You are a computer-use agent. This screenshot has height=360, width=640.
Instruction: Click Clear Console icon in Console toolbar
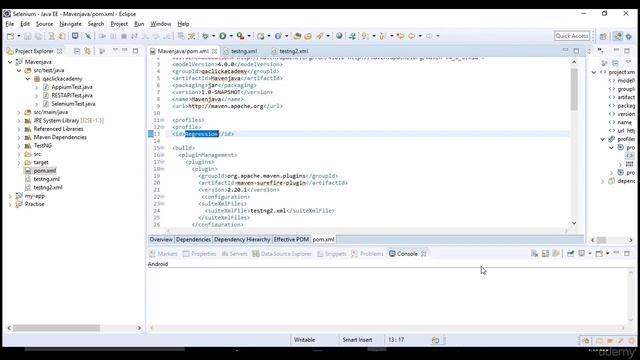[534, 253]
